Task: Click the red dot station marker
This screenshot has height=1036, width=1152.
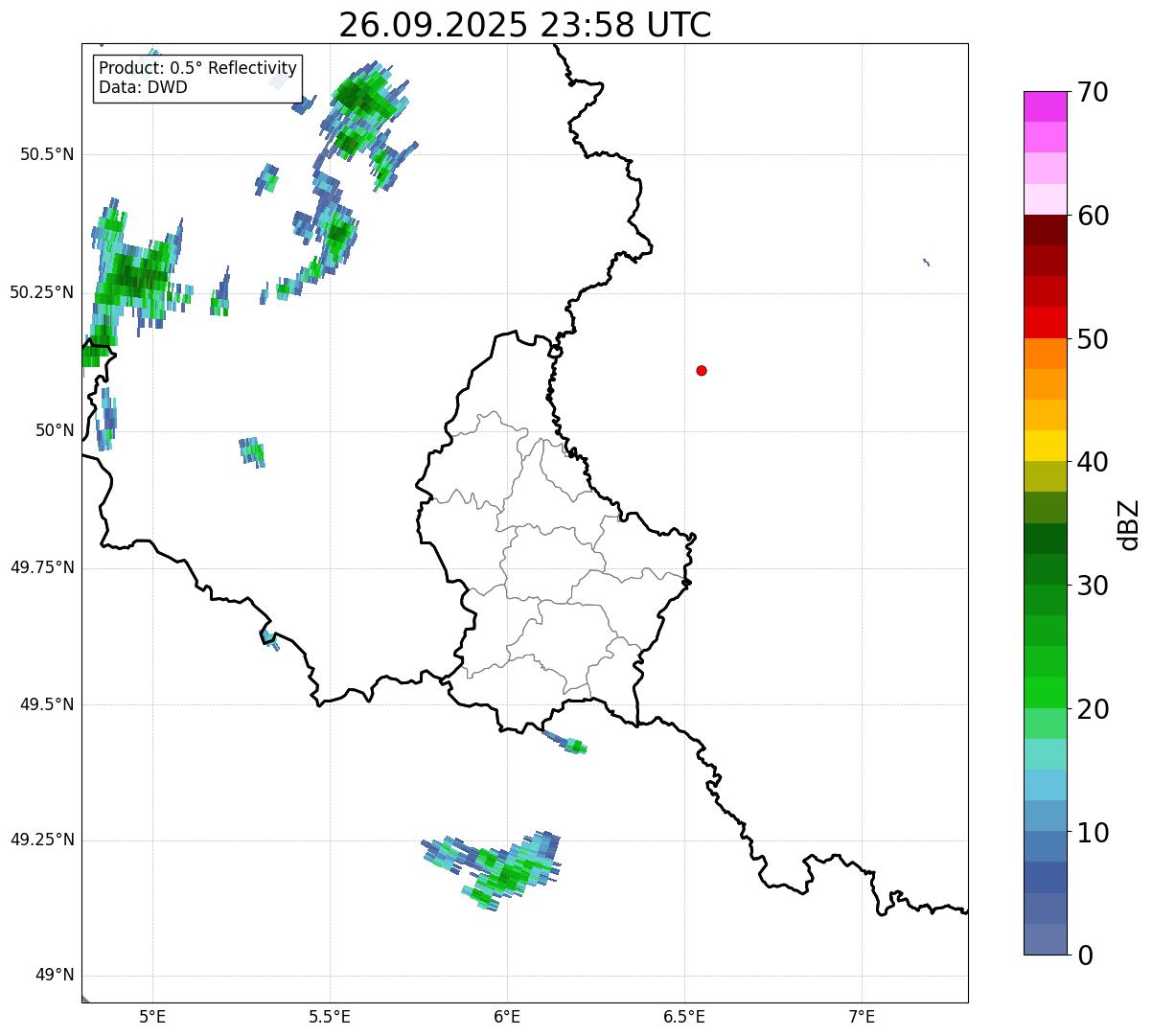Action: (702, 371)
